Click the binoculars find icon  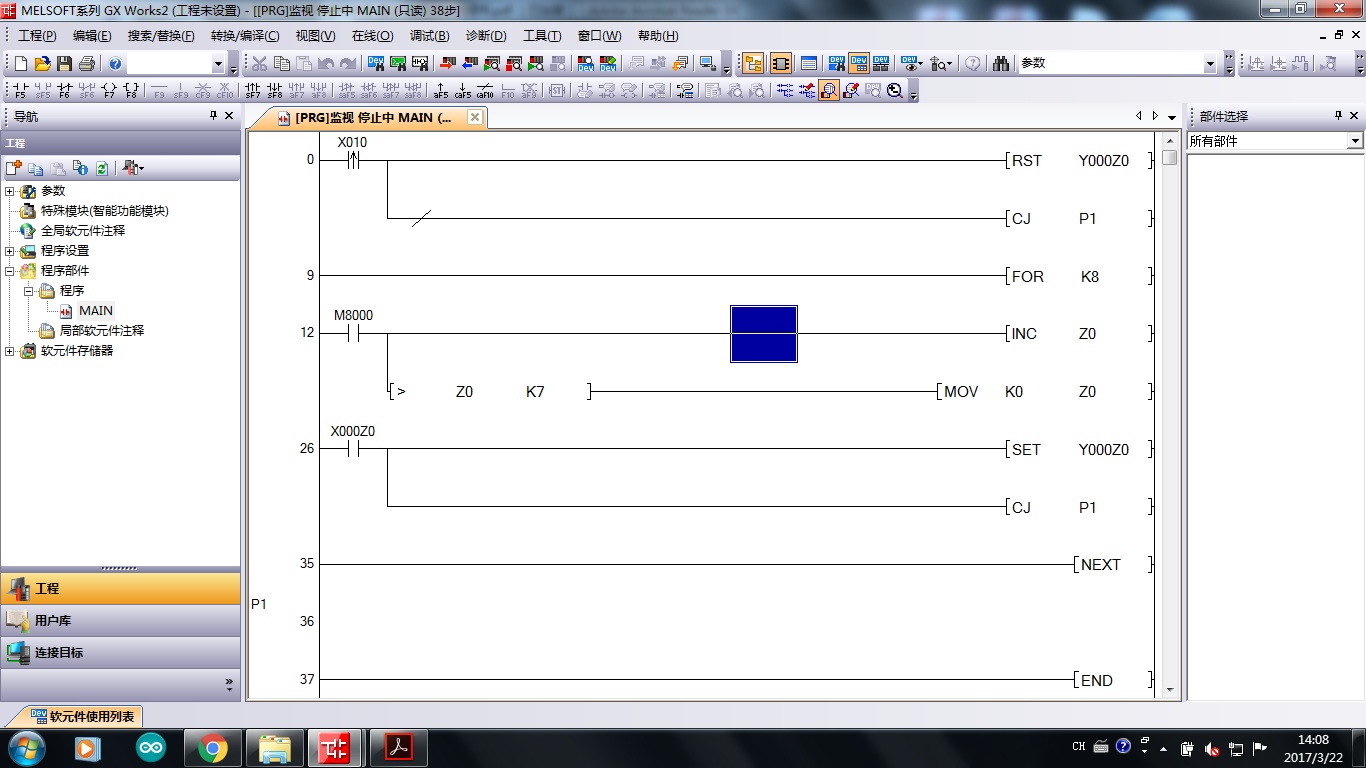pyautogui.click(x=1001, y=64)
